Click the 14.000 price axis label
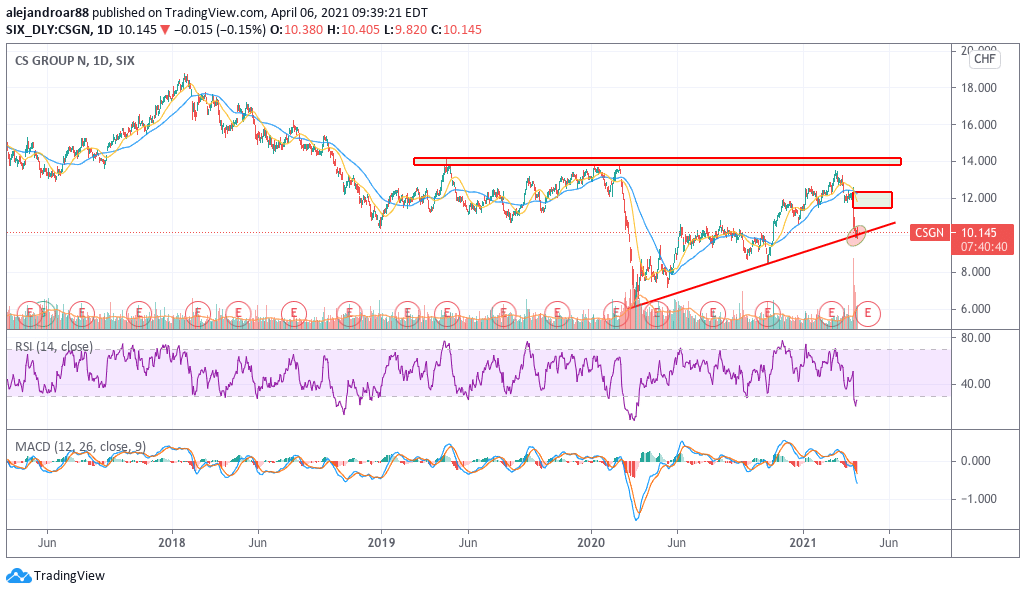The height and width of the screenshot is (594, 1026). pyautogui.click(x=978, y=161)
